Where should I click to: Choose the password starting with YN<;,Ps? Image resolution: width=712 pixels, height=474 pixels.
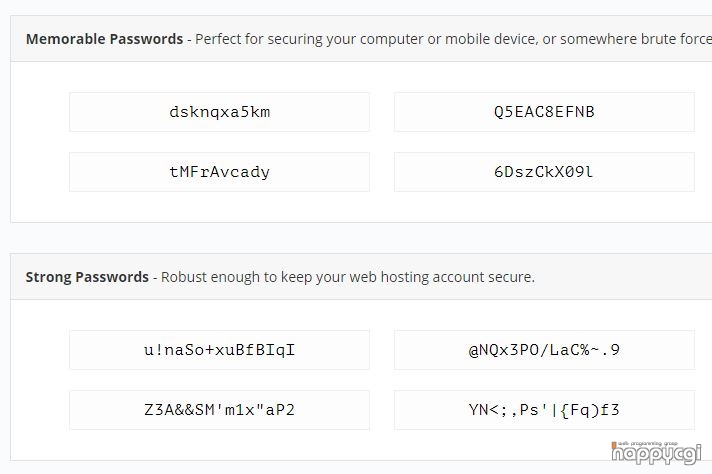pyautogui.click(x=544, y=410)
